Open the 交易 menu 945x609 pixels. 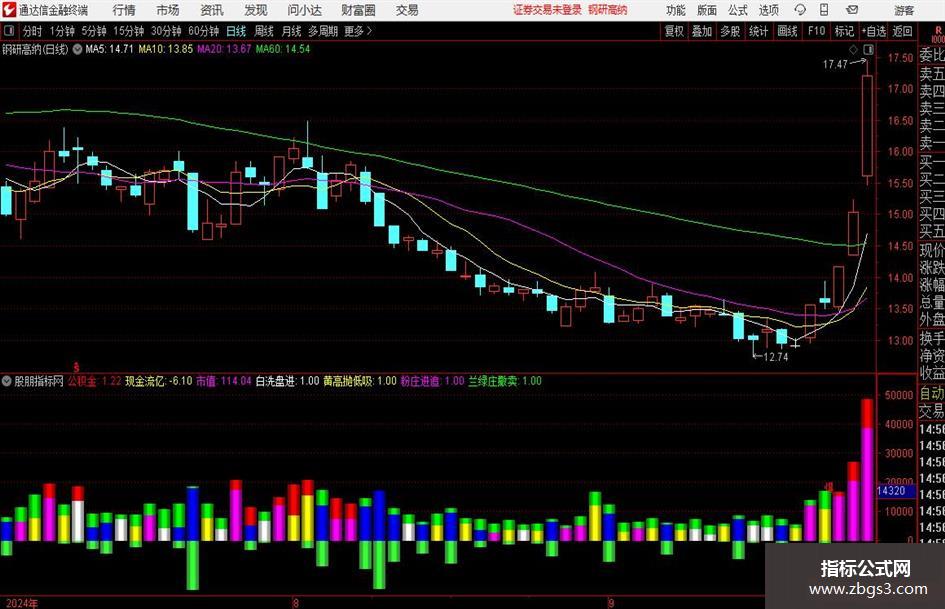pos(407,10)
